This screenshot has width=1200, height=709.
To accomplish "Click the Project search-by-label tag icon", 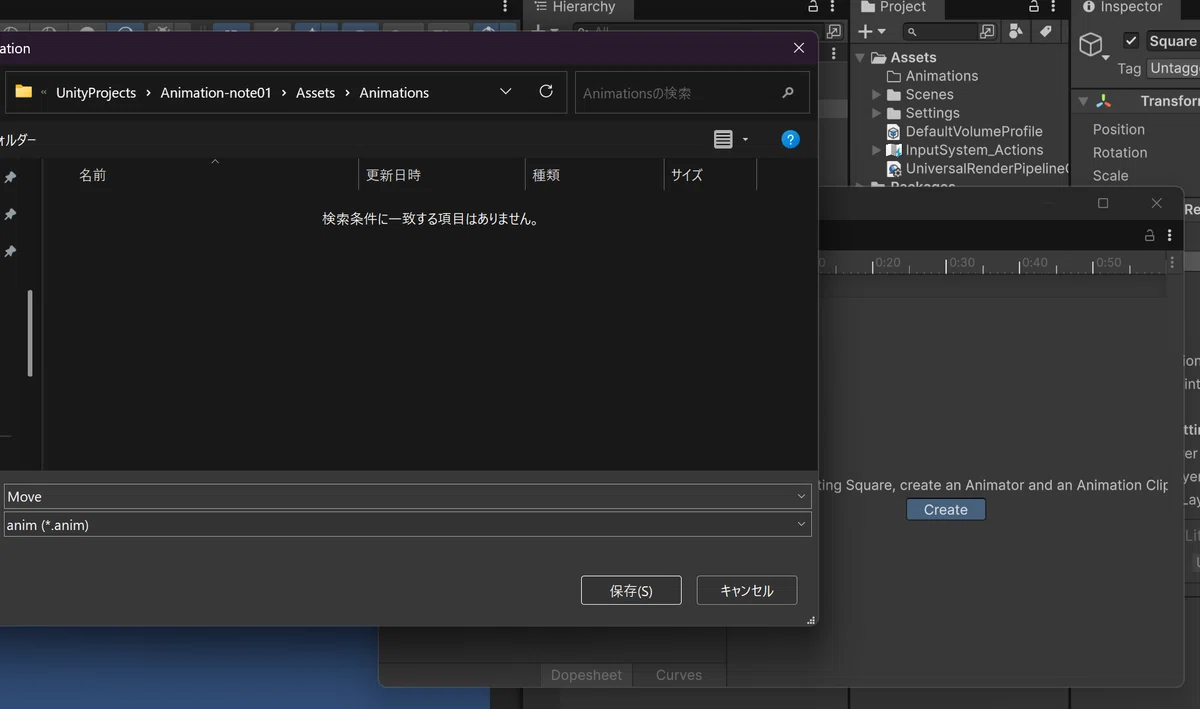I will [1045, 32].
